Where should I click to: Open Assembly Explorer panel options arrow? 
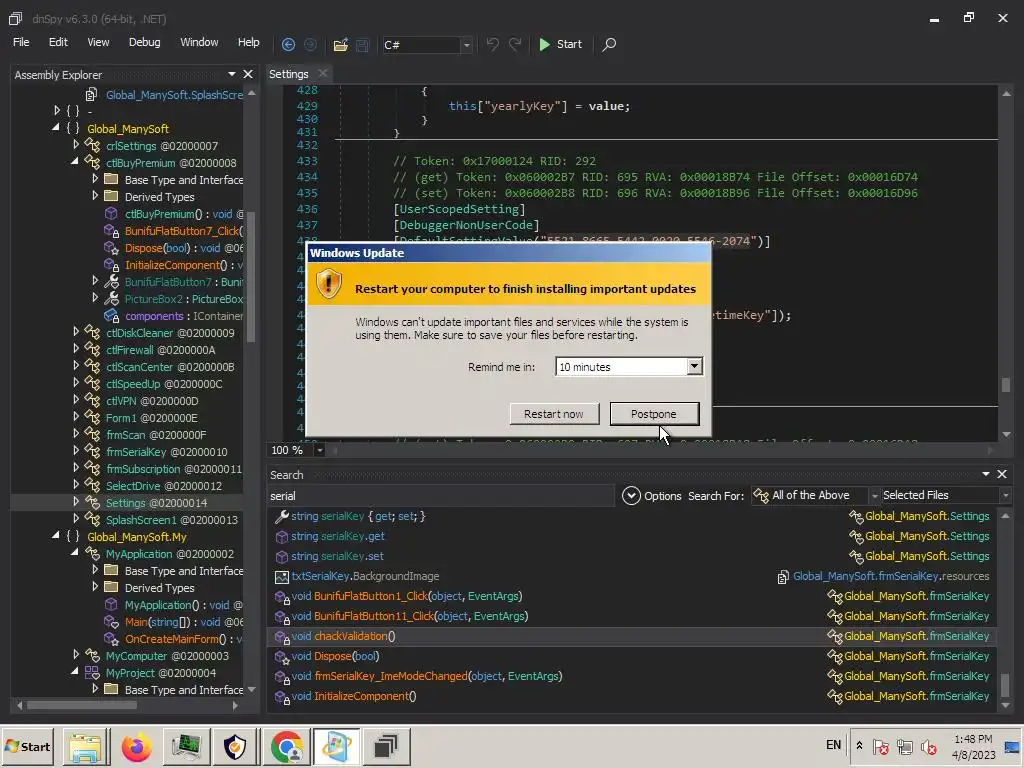[232, 74]
